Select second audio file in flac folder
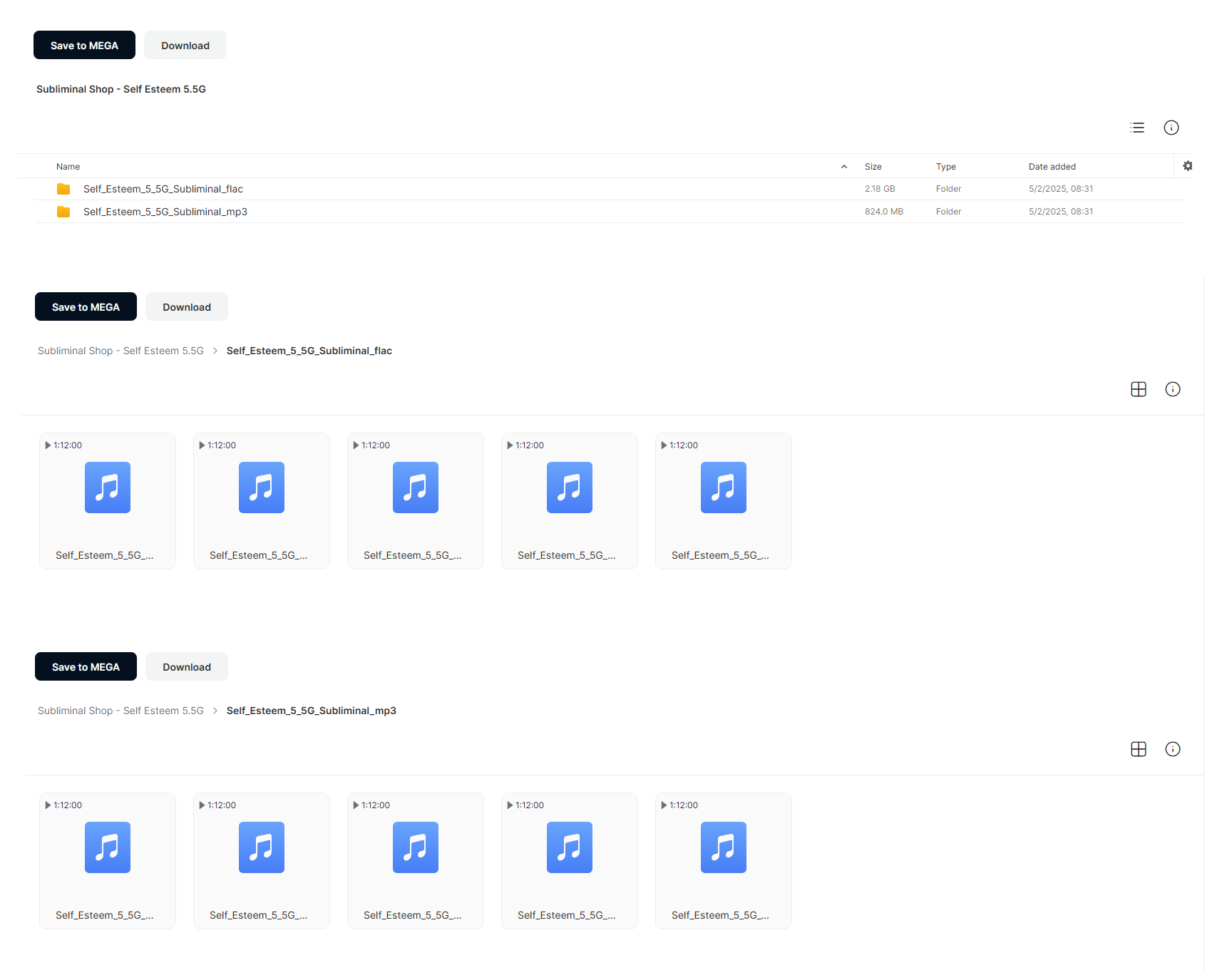The width and height of the screenshot is (1232, 975). [x=262, y=501]
